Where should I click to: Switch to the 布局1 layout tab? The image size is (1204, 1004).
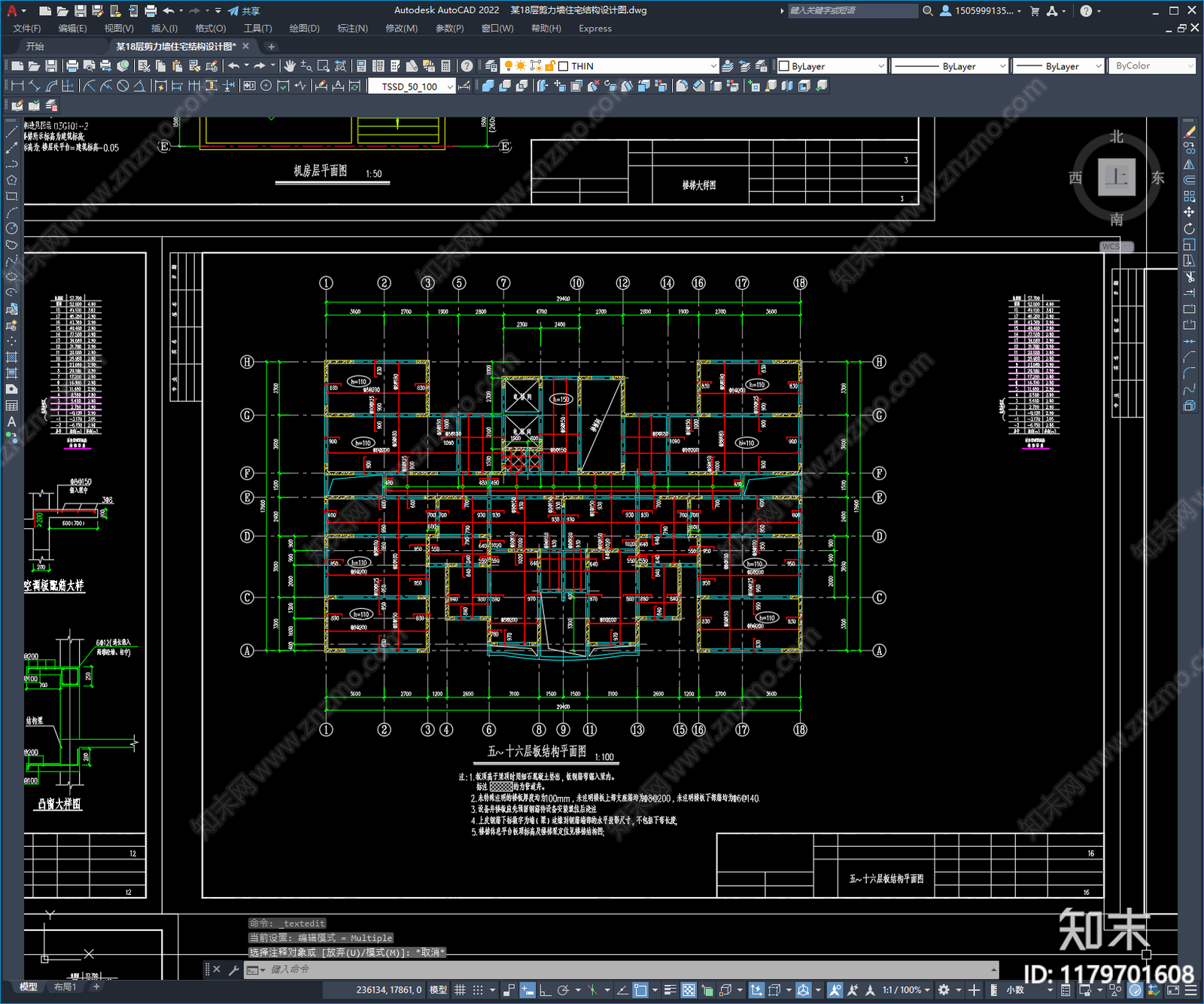(x=65, y=987)
